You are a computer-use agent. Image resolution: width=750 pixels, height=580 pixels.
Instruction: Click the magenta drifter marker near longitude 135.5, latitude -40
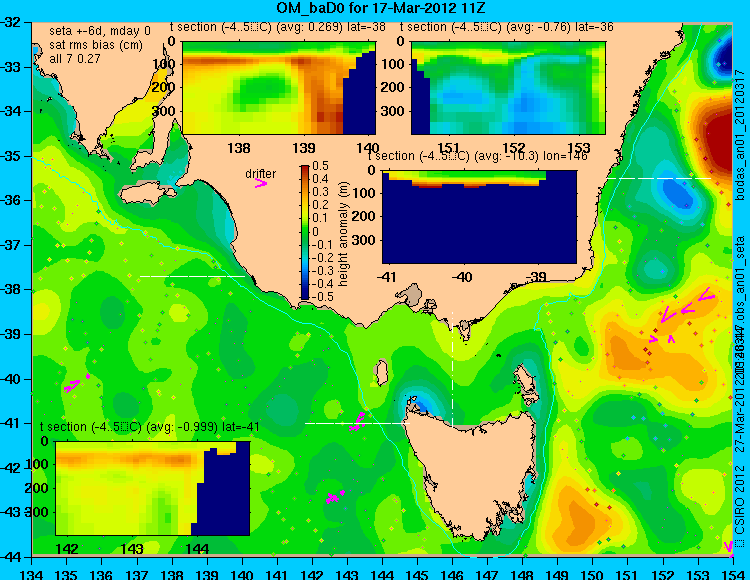pyautogui.click(x=77, y=383)
